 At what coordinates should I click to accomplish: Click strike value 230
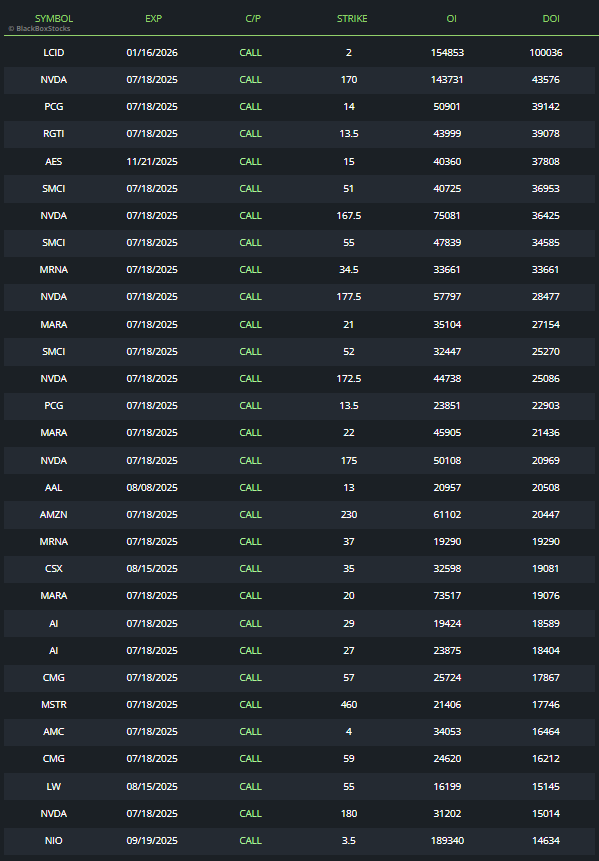[x=349, y=515]
